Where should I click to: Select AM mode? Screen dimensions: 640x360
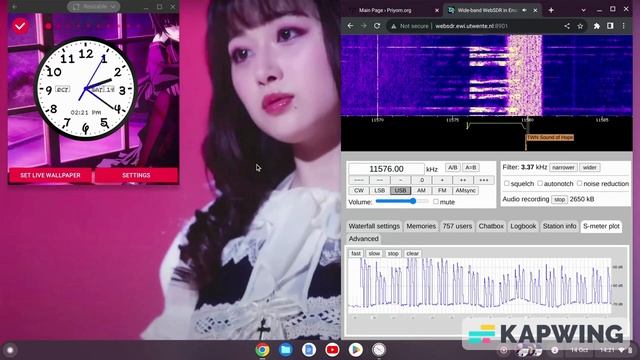pos(421,191)
